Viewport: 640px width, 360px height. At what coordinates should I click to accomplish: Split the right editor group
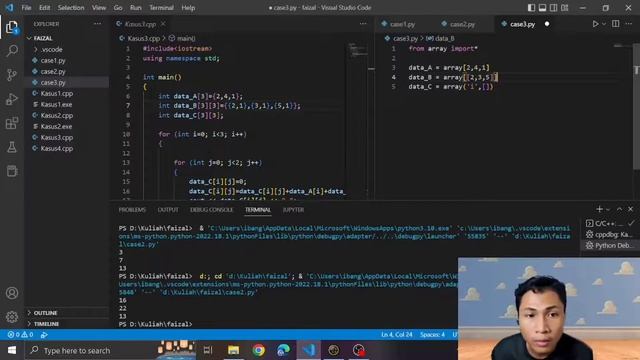tap(616, 24)
